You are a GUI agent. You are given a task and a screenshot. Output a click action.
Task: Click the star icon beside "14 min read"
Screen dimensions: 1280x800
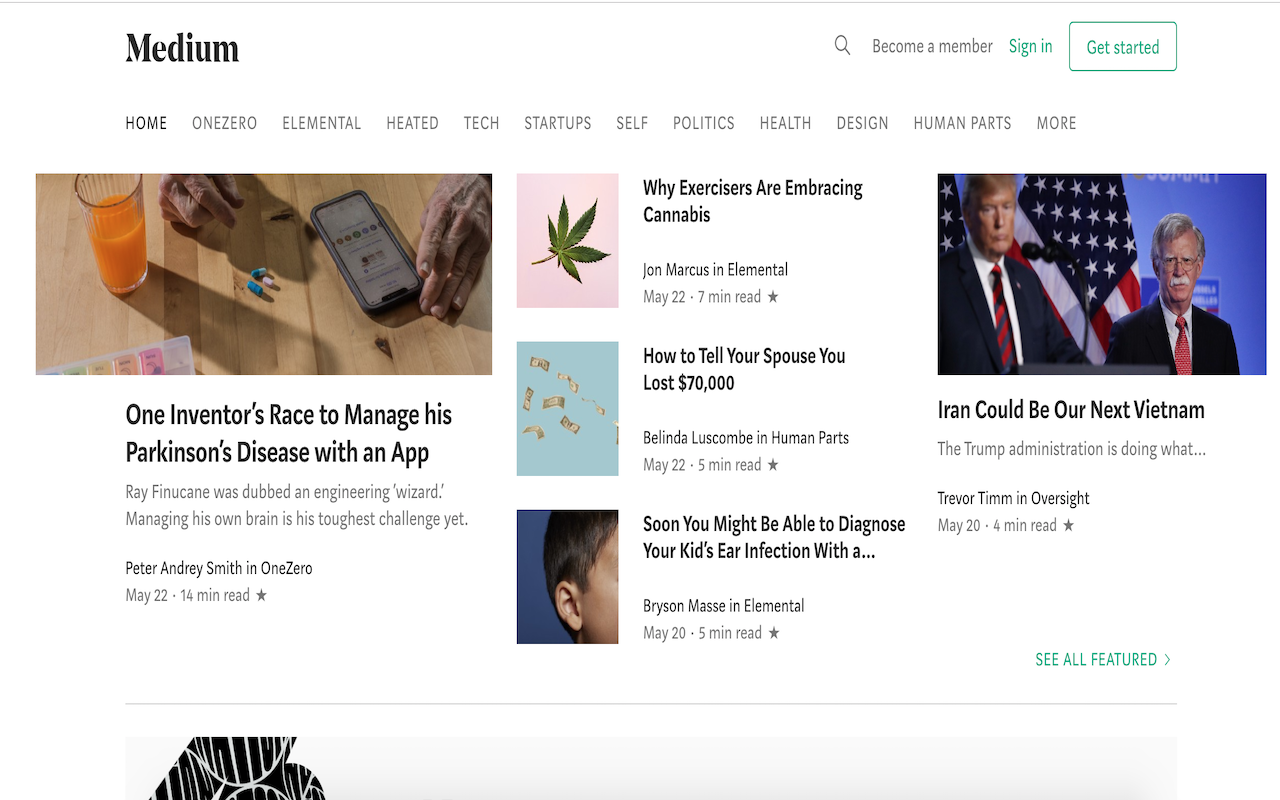(261, 595)
